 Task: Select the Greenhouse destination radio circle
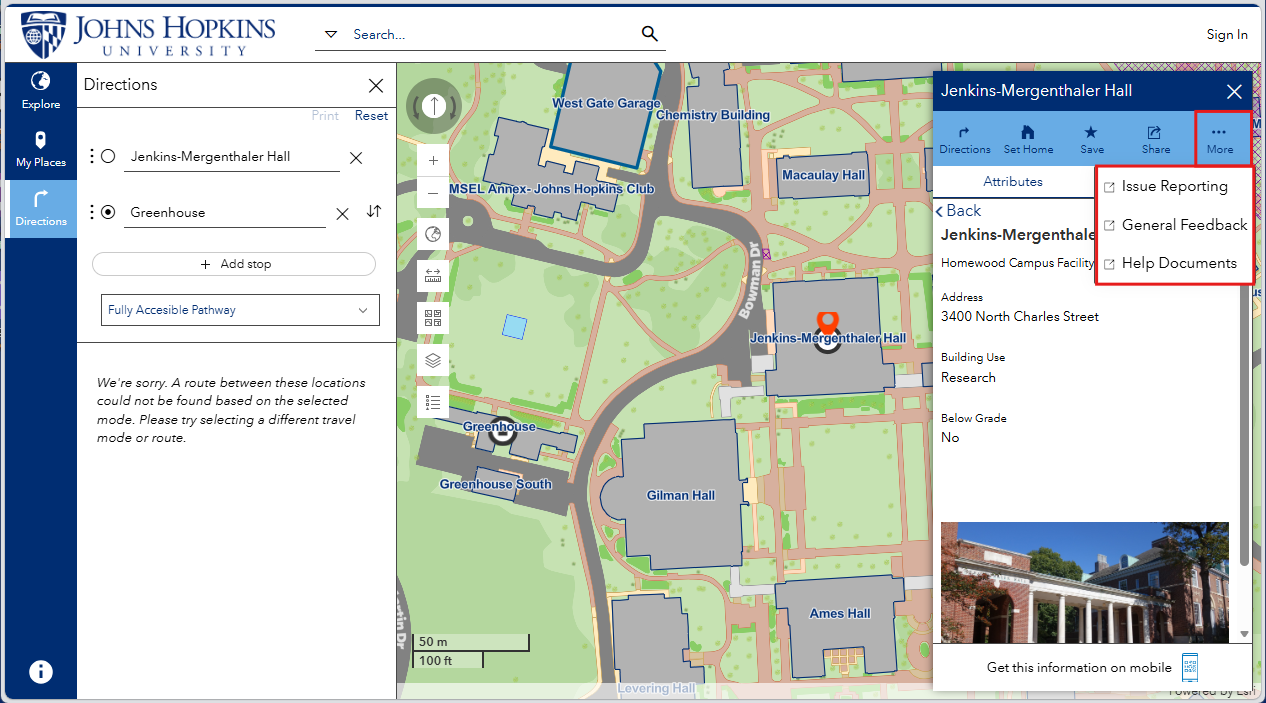pyautogui.click(x=108, y=212)
